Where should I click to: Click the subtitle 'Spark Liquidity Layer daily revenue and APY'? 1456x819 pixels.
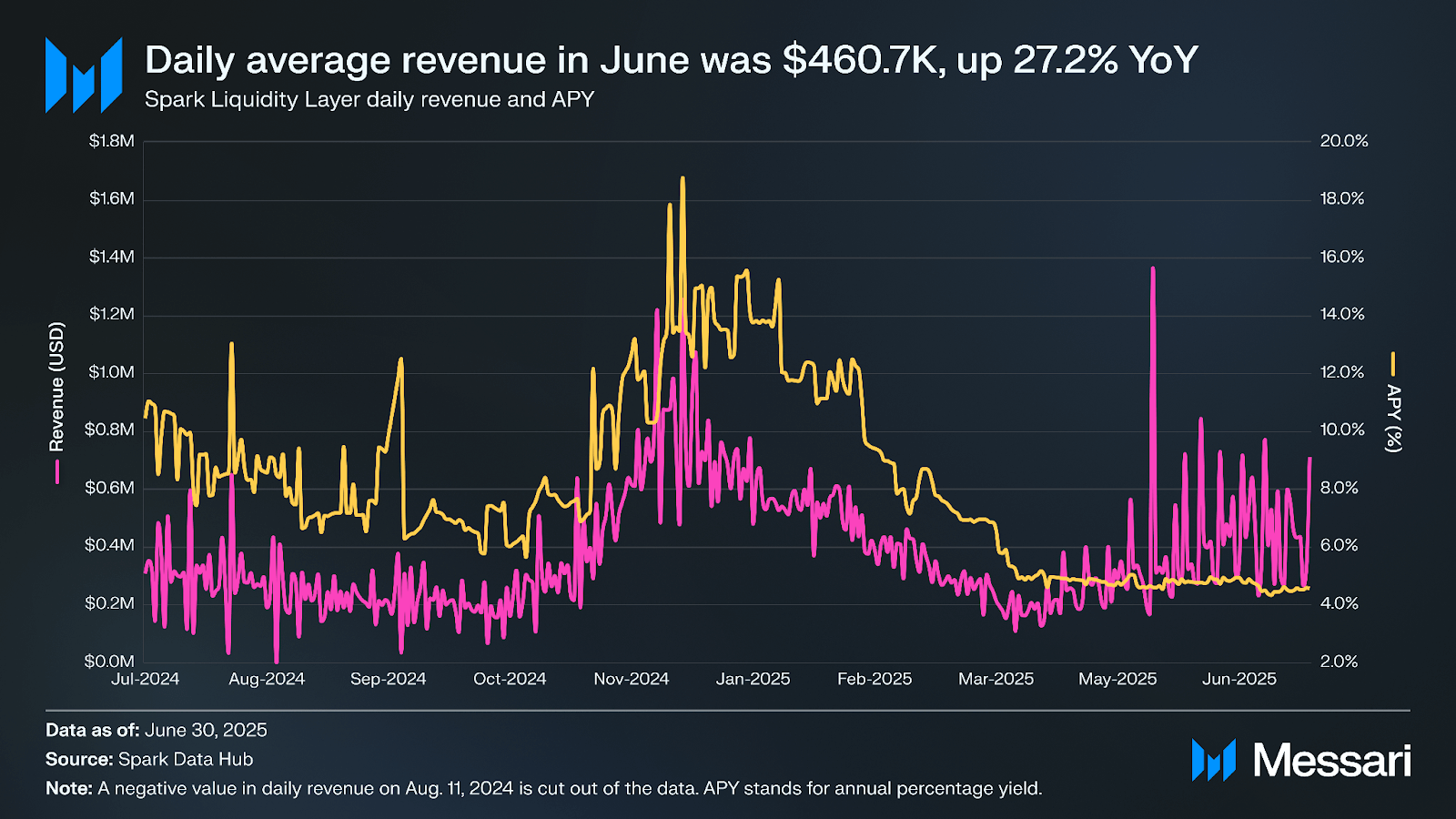click(369, 99)
